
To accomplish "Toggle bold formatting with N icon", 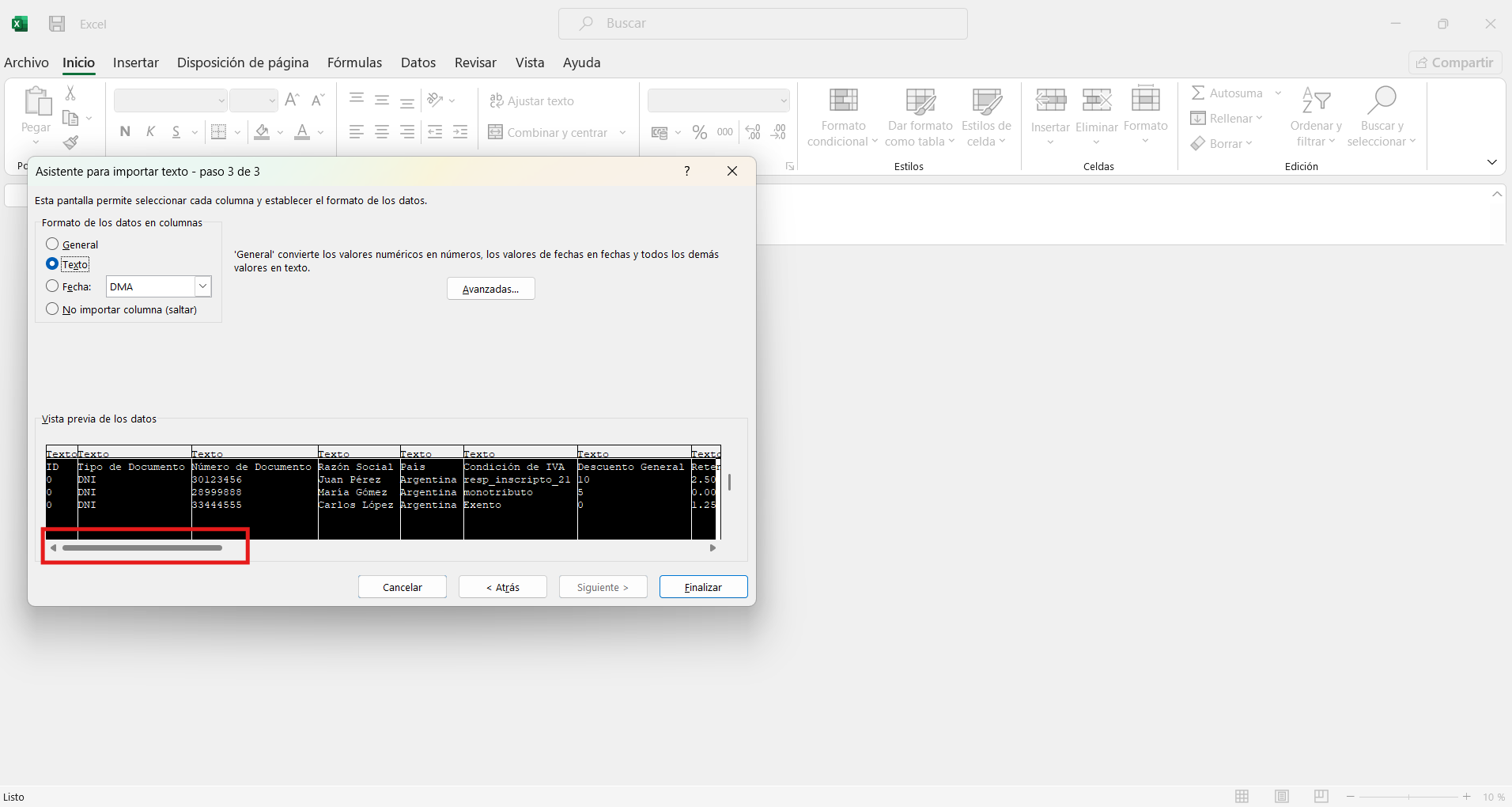I will (x=125, y=132).
